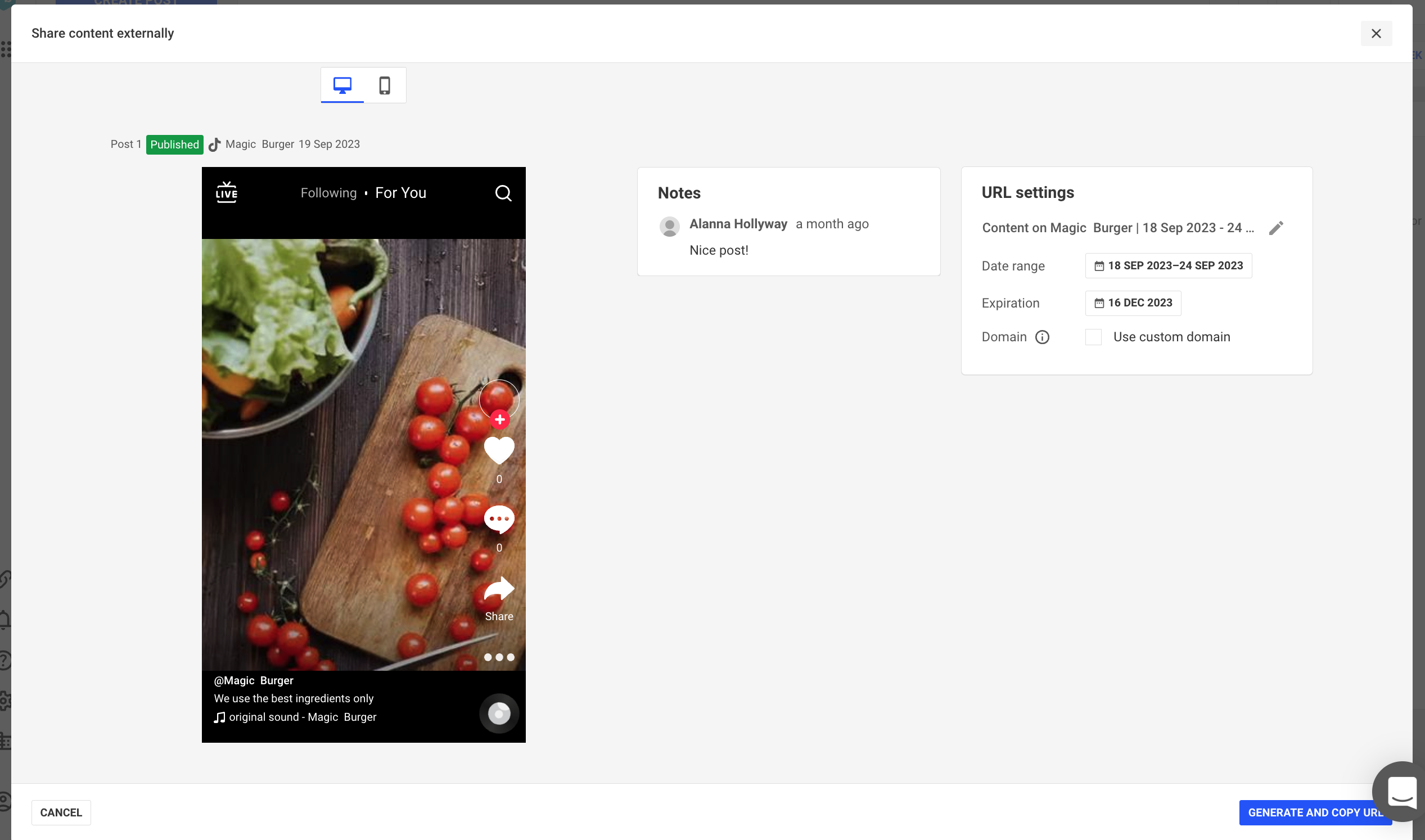This screenshot has width=1425, height=840.
Task: Click the 'Nice post!' note text
Action: tap(719, 250)
